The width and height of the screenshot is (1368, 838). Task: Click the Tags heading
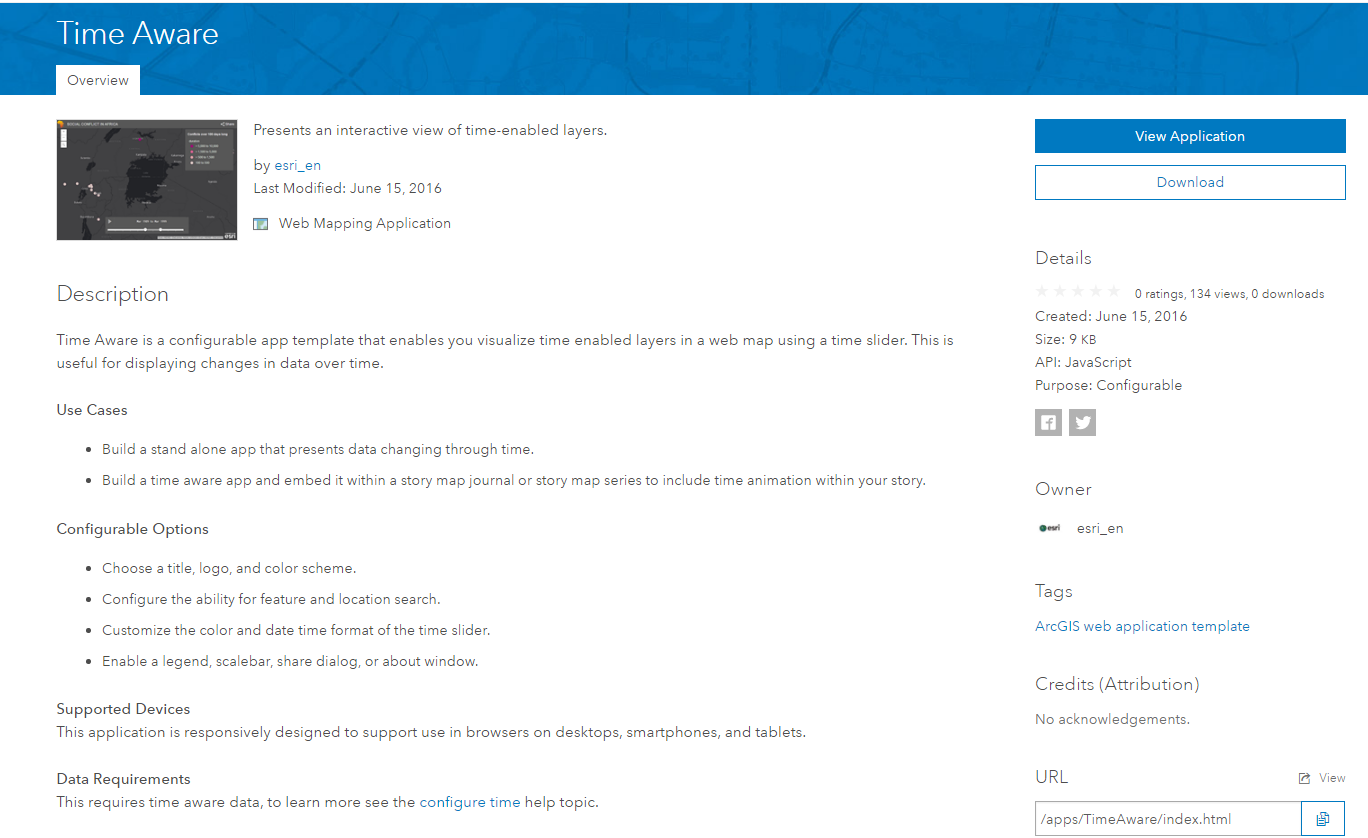[x=1054, y=591]
